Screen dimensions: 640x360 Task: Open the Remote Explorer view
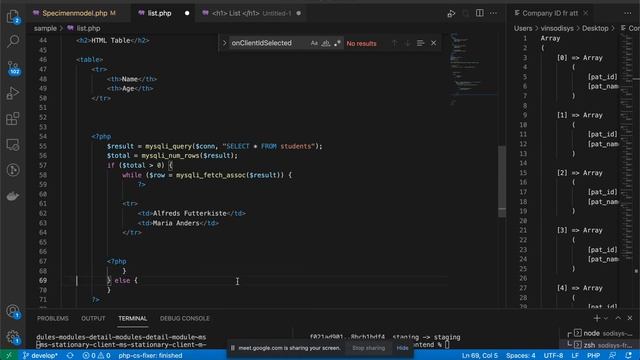coord(13,145)
